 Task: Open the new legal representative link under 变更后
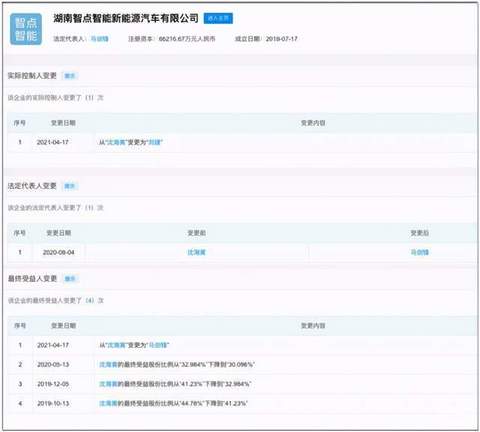click(420, 252)
